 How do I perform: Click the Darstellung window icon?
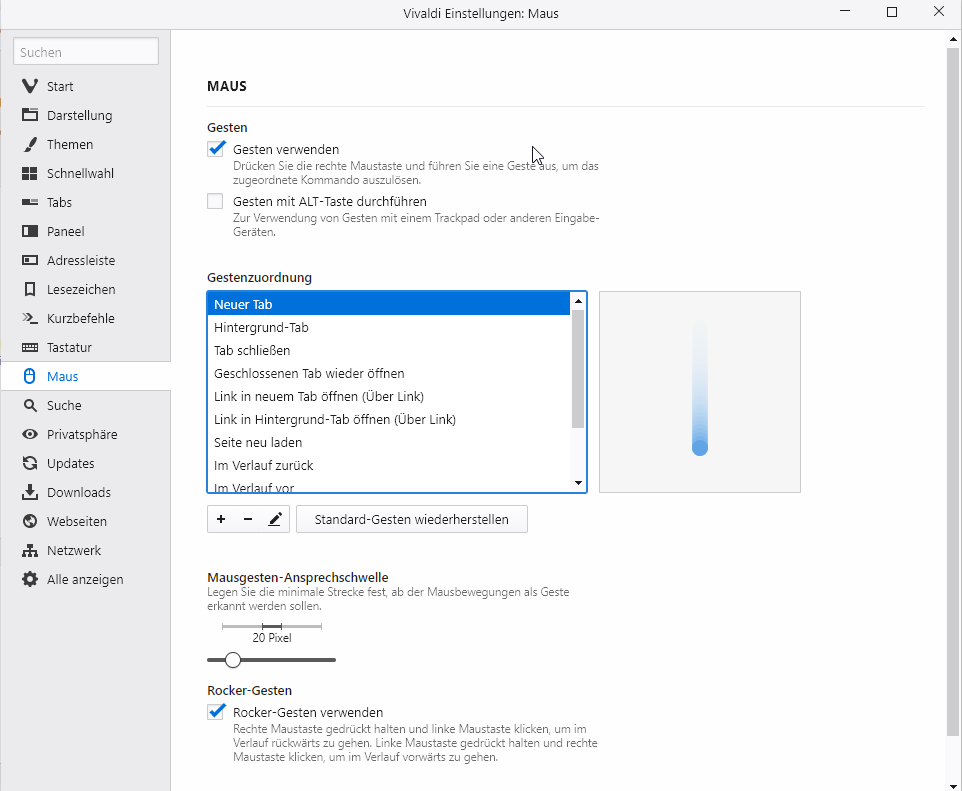point(29,115)
